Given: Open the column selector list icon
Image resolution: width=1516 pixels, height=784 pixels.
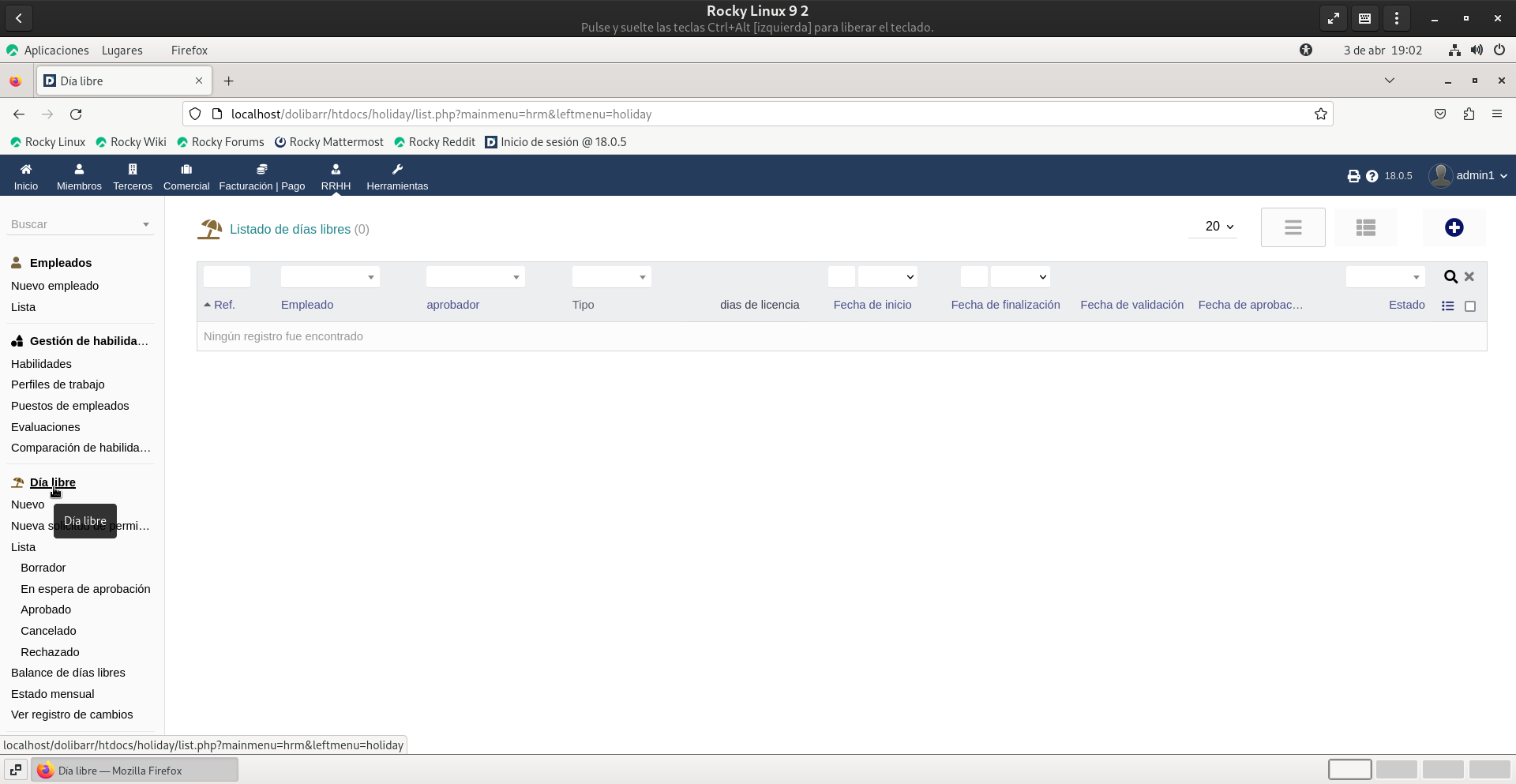Looking at the screenshot, I should pos(1447,306).
